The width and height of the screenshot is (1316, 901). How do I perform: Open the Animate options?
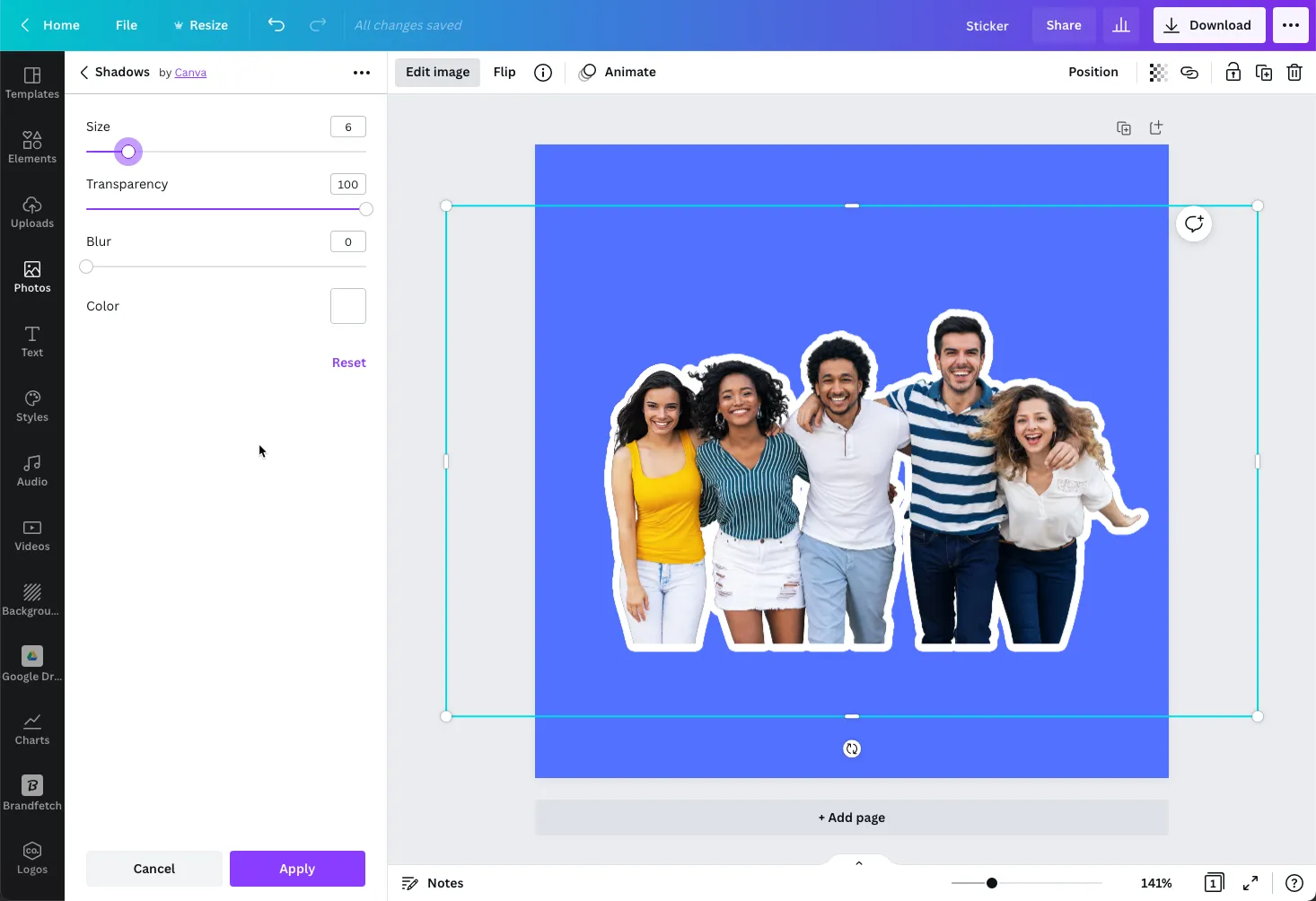tap(618, 72)
